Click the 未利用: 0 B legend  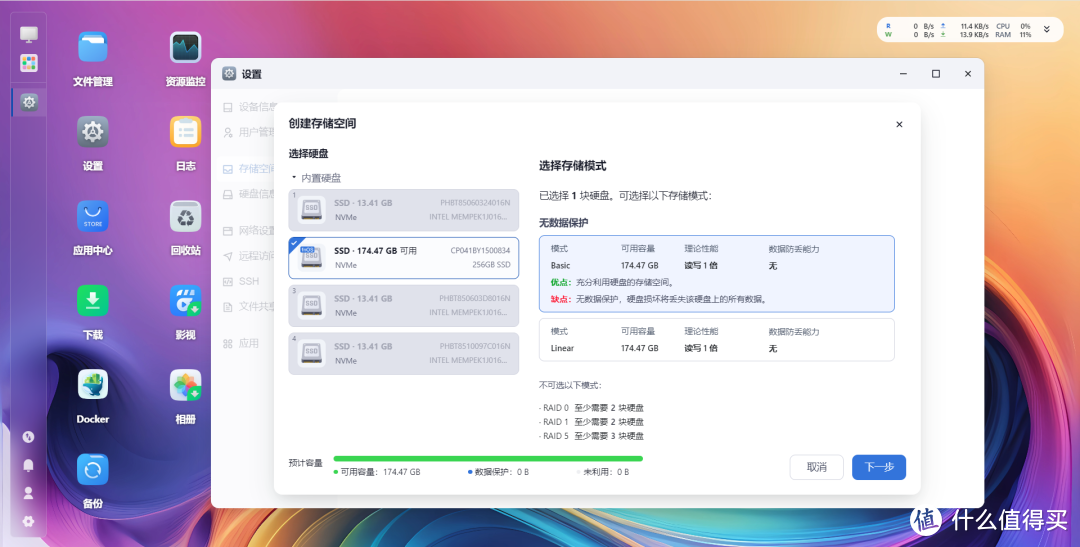pos(603,472)
